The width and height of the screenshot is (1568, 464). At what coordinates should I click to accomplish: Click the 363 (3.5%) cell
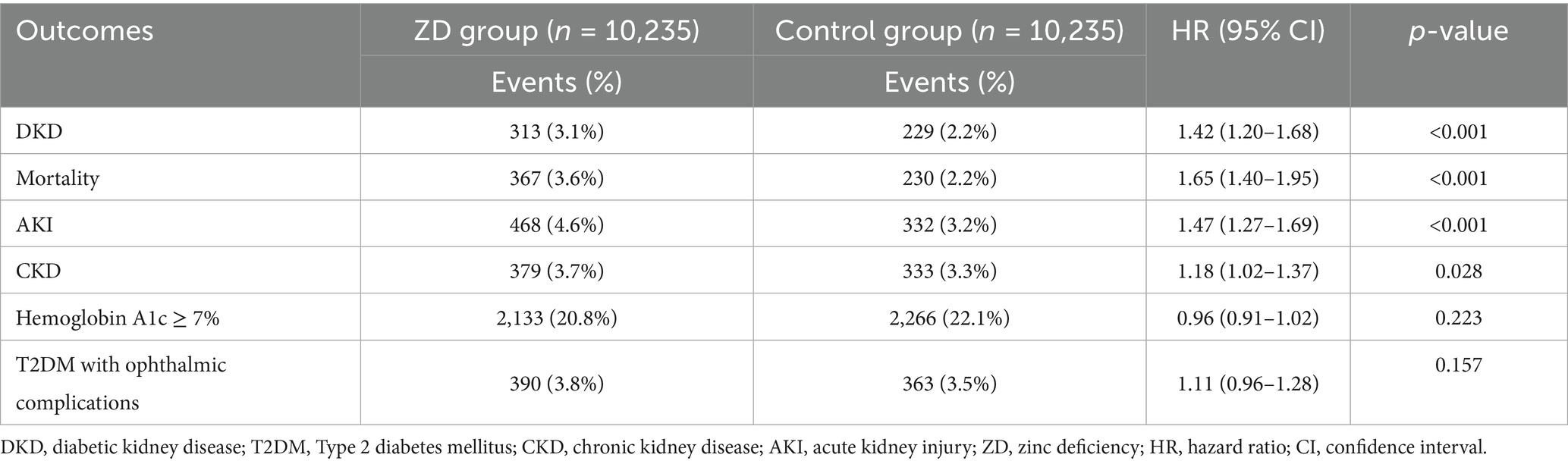point(949,384)
